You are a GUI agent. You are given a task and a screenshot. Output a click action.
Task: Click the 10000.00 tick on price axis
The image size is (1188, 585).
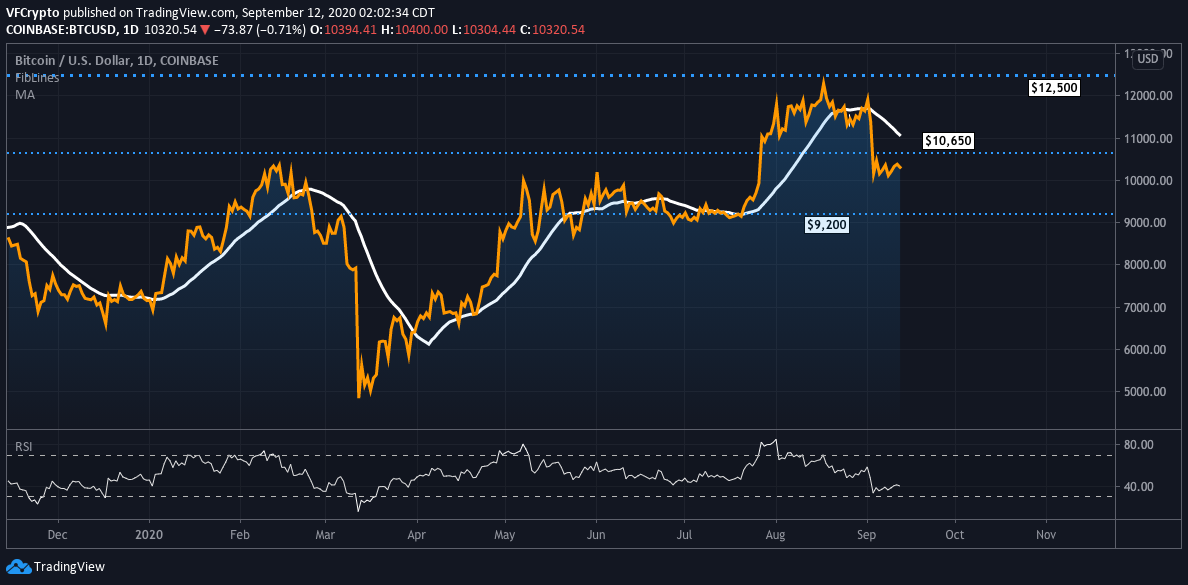1148,181
